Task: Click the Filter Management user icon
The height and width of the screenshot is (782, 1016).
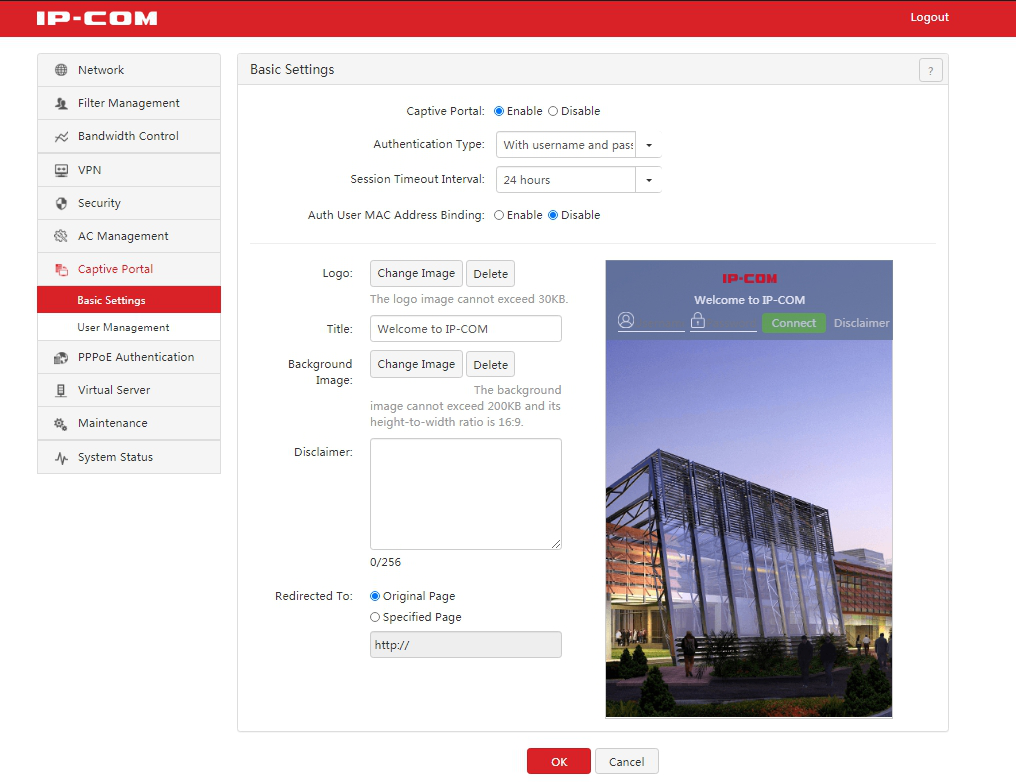Action: (x=61, y=103)
